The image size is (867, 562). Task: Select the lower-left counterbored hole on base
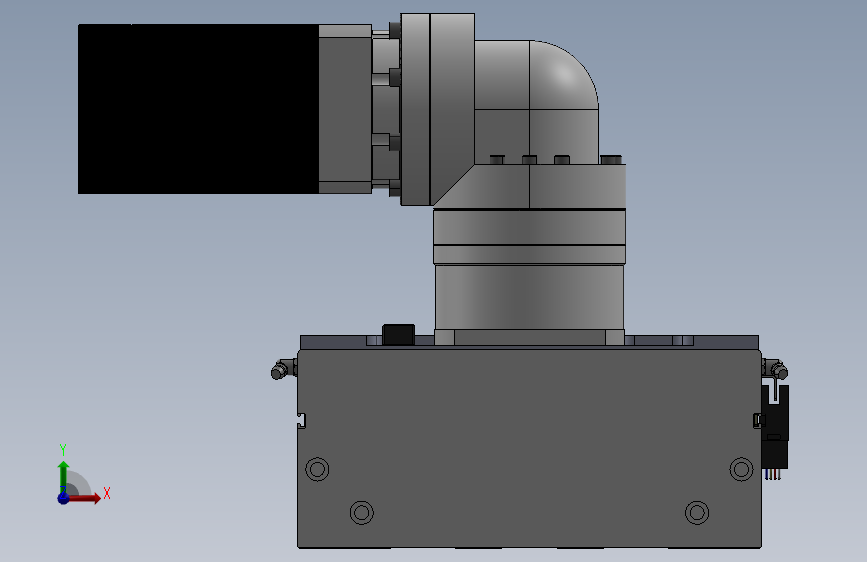(362, 513)
